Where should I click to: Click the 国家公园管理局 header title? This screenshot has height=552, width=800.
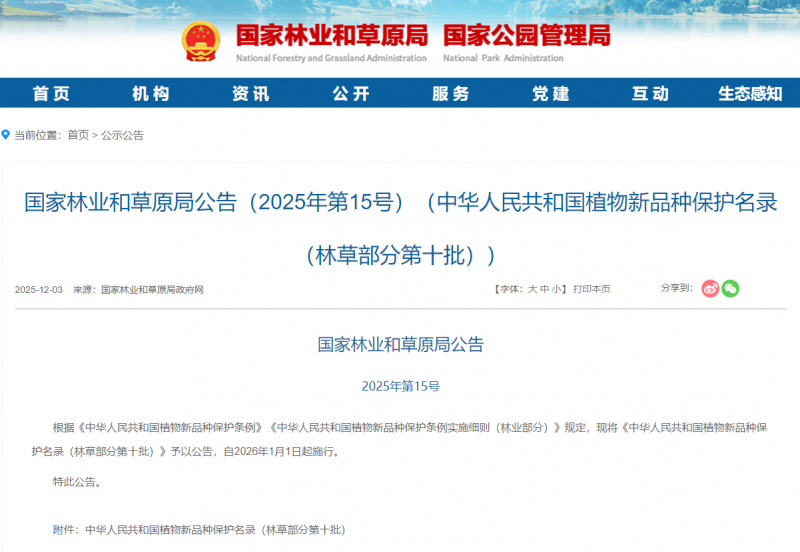[526, 36]
